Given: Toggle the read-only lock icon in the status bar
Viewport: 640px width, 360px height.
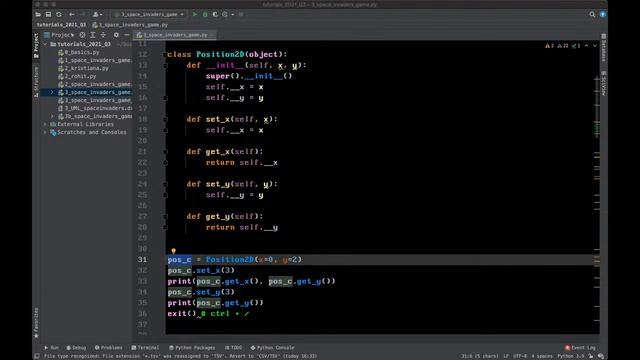Looking at the screenshot, I should point(591,356).
